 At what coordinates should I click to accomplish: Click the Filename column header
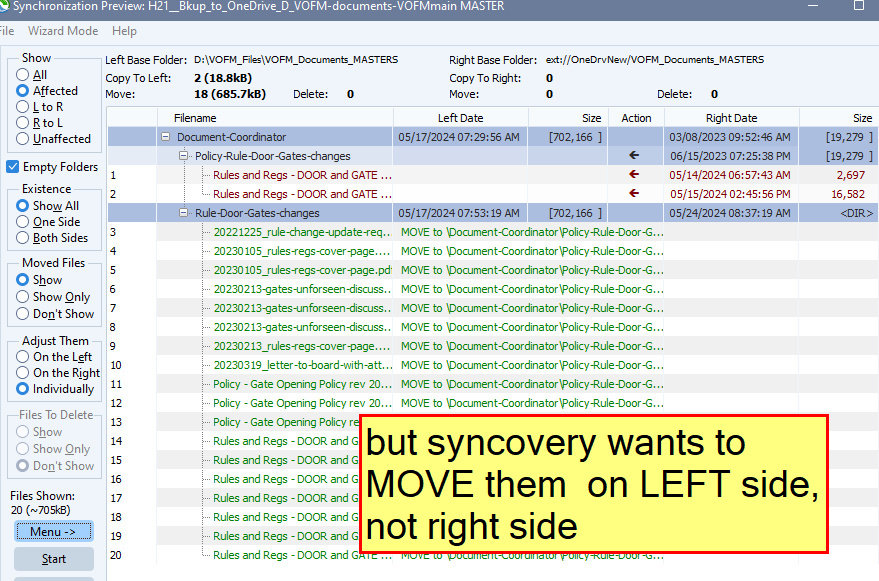pos(194,118)
